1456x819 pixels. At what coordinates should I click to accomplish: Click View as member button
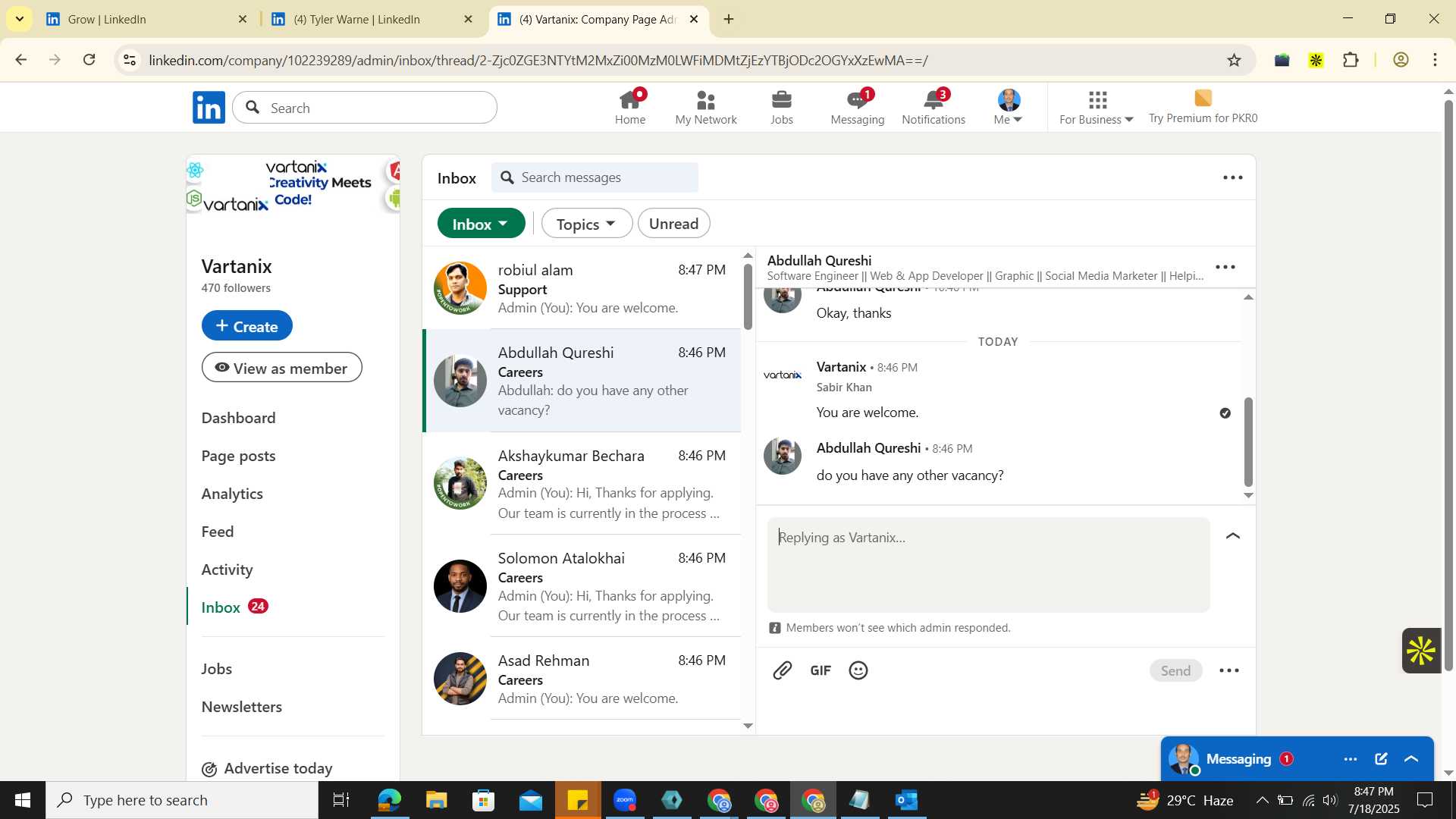coord(281,368)
